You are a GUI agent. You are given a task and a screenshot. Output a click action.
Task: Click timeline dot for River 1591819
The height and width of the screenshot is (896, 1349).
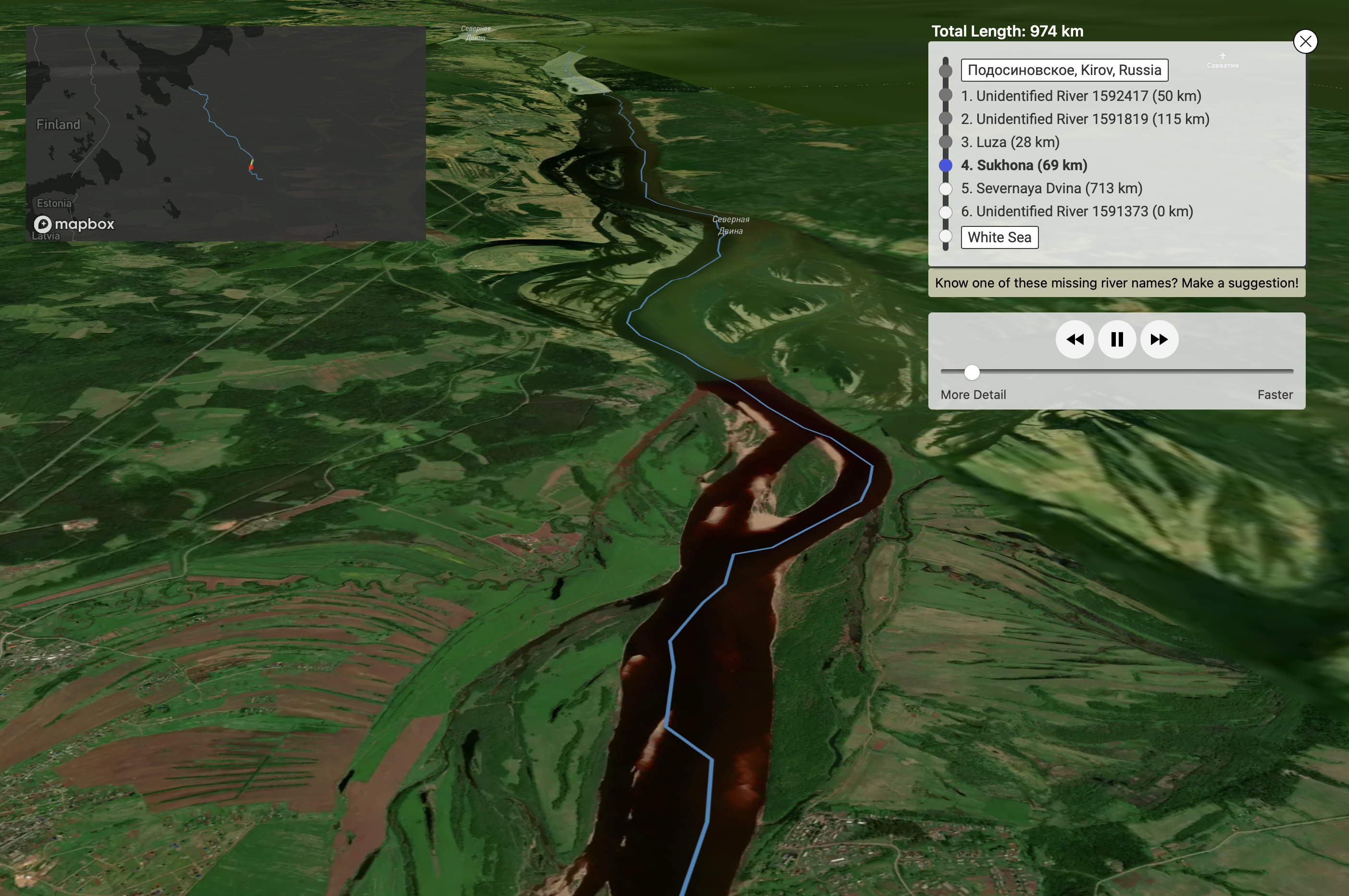[946, 118]
